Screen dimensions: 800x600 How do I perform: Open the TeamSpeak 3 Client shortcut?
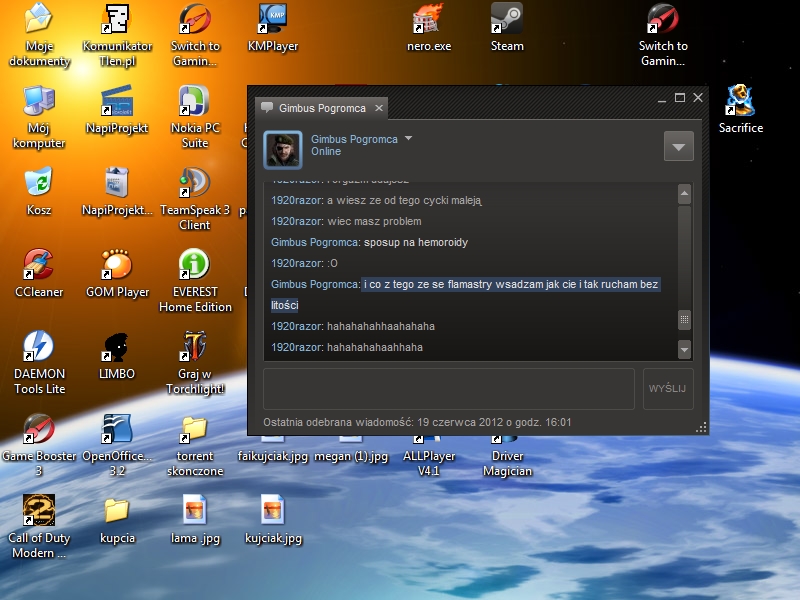pyautogui.click(x=194, y=183)
